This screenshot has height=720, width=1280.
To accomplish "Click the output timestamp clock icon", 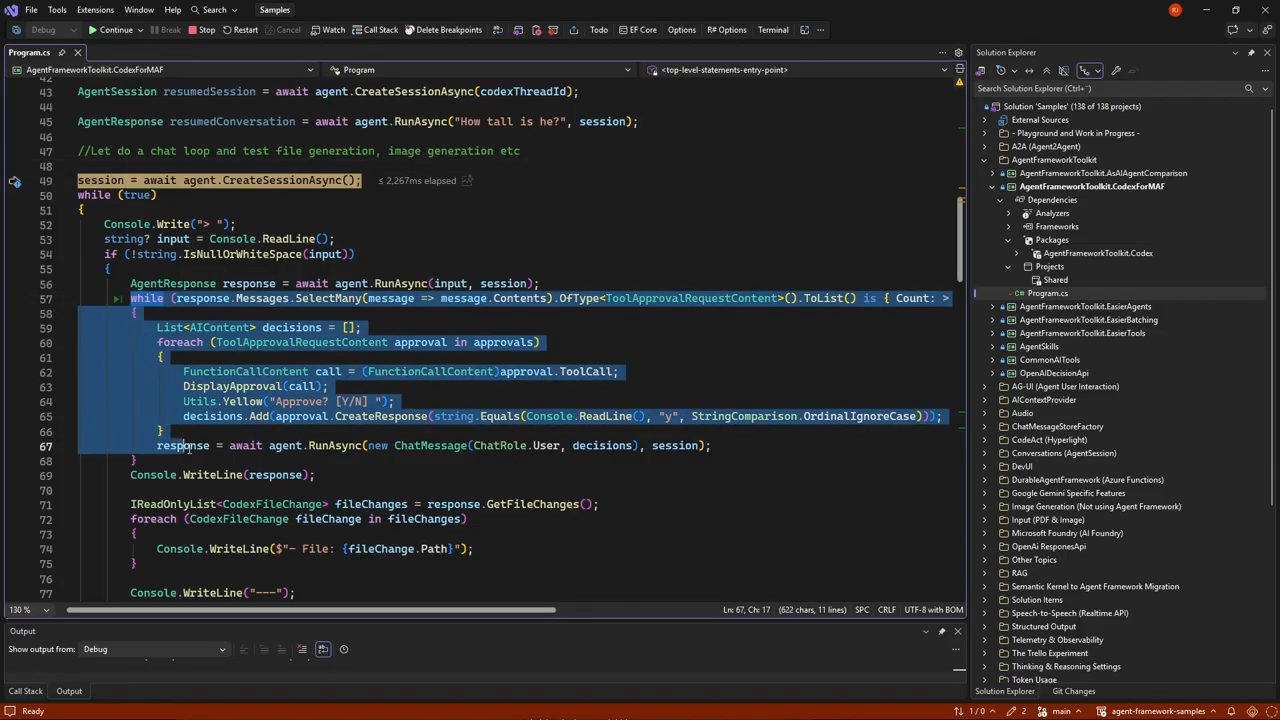I will click(344, 649).
